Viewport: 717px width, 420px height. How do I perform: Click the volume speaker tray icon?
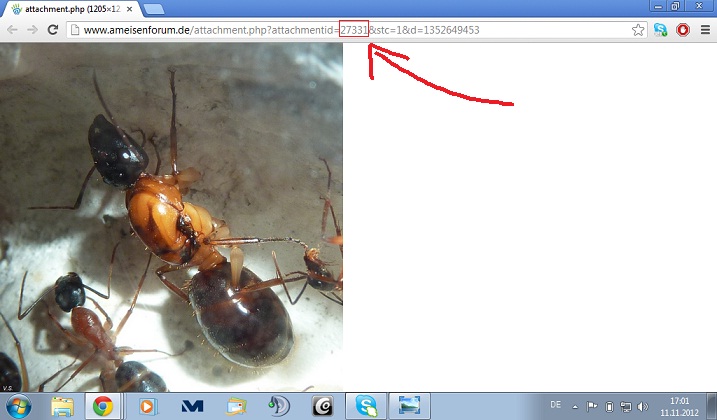coord(640,406)
